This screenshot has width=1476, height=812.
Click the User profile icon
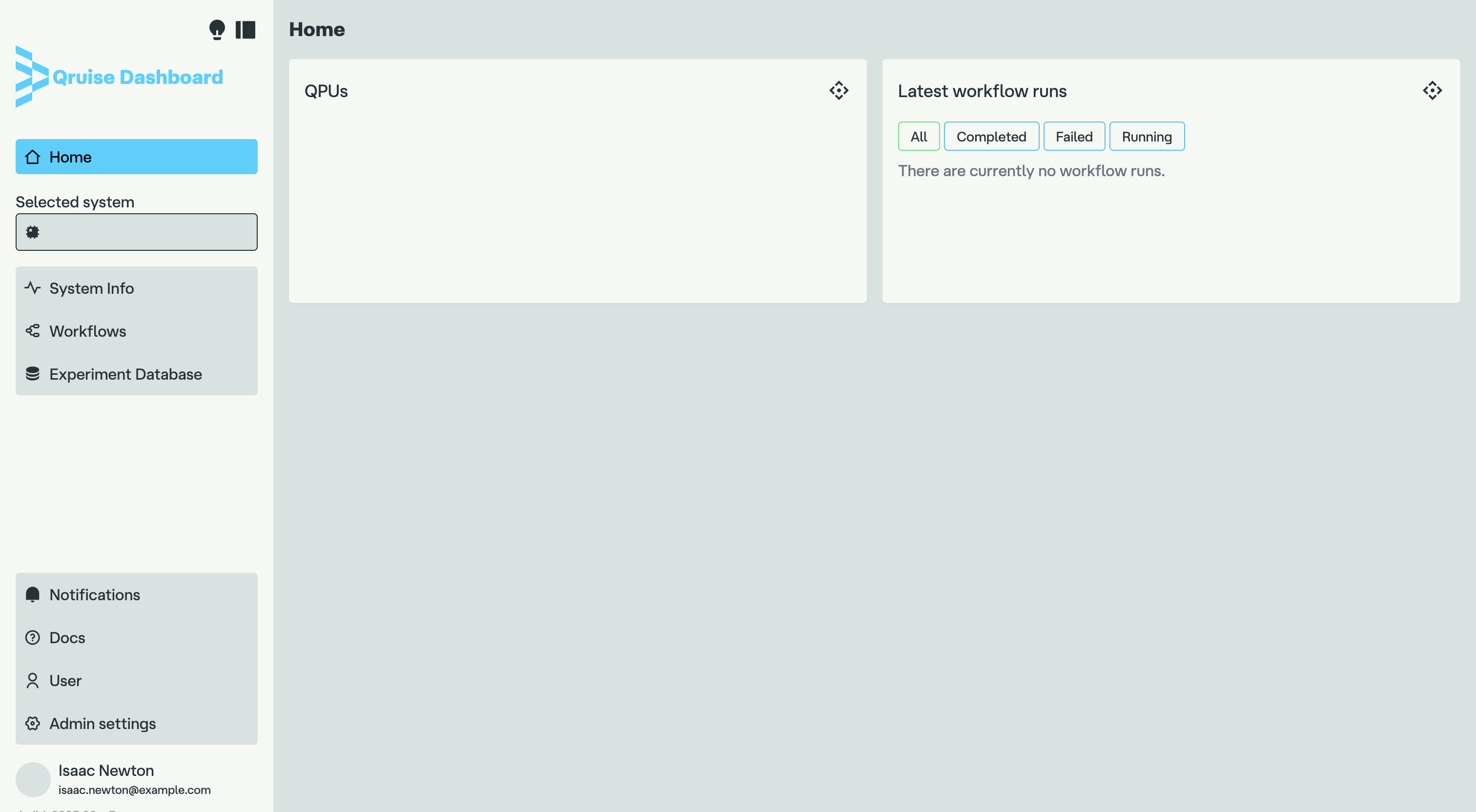[33, 681]
